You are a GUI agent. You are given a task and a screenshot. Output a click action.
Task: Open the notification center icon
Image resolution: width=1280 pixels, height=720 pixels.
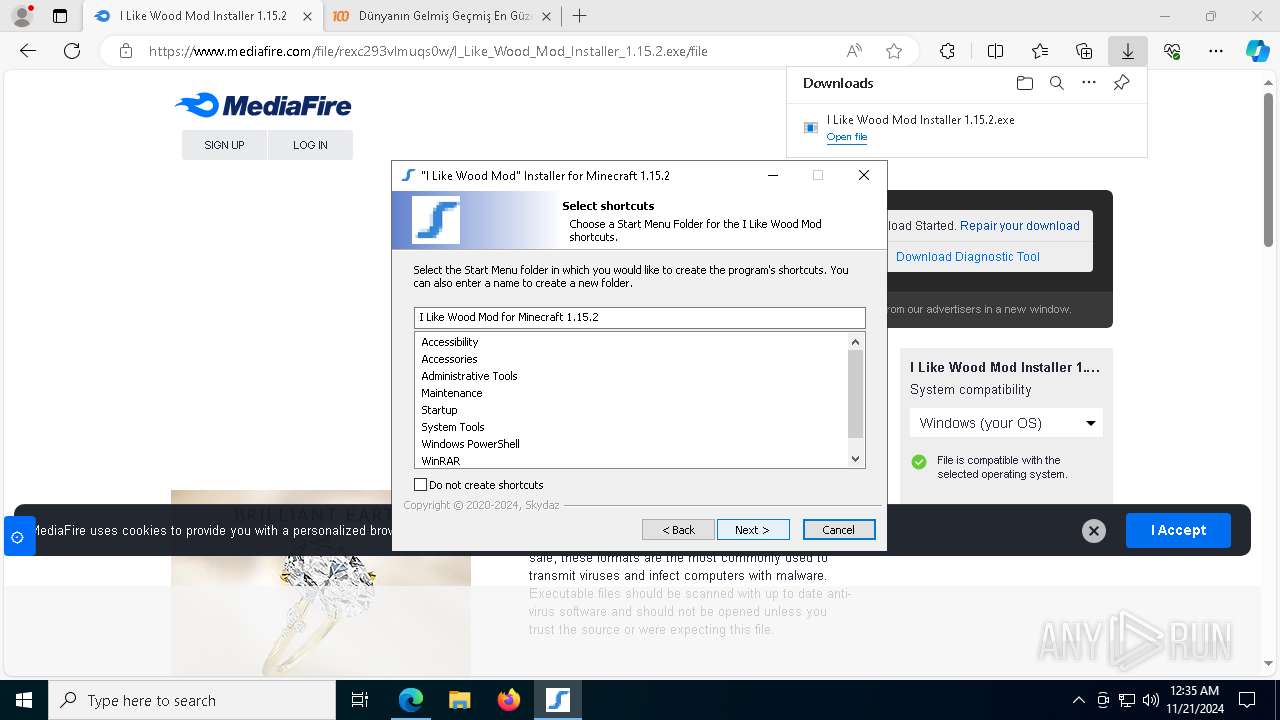(1247, 700)
